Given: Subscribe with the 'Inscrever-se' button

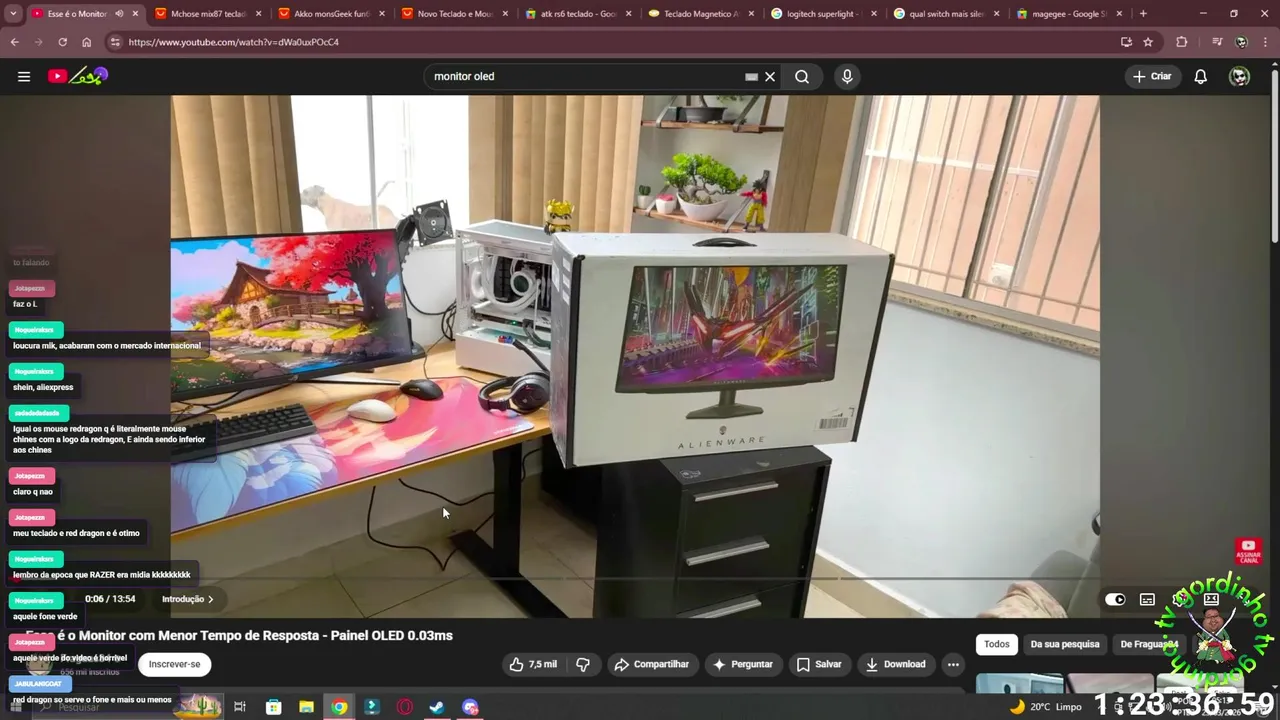Looking at the screenshot, I should 174,664.
